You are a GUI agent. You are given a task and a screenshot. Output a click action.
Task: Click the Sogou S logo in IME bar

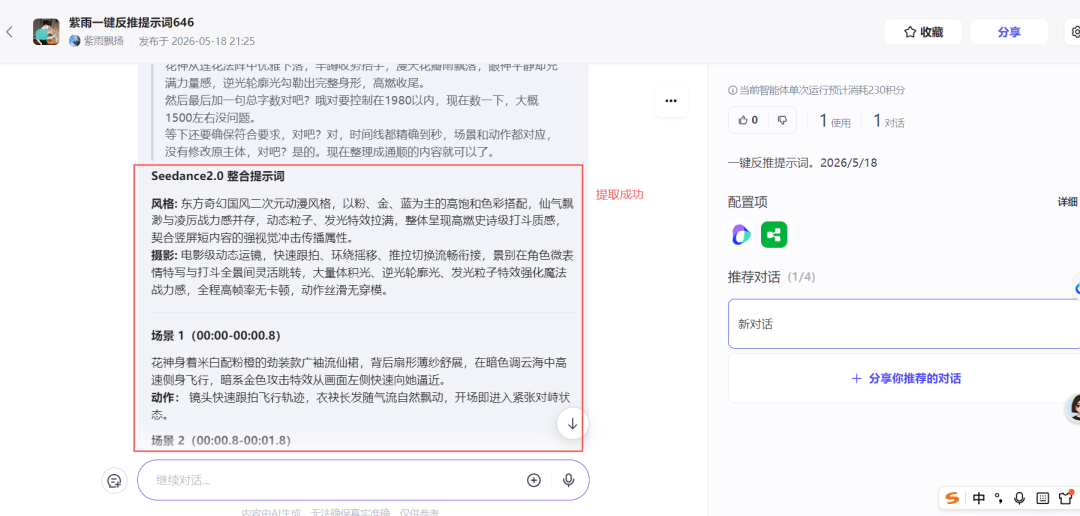(x=953, y=498)
